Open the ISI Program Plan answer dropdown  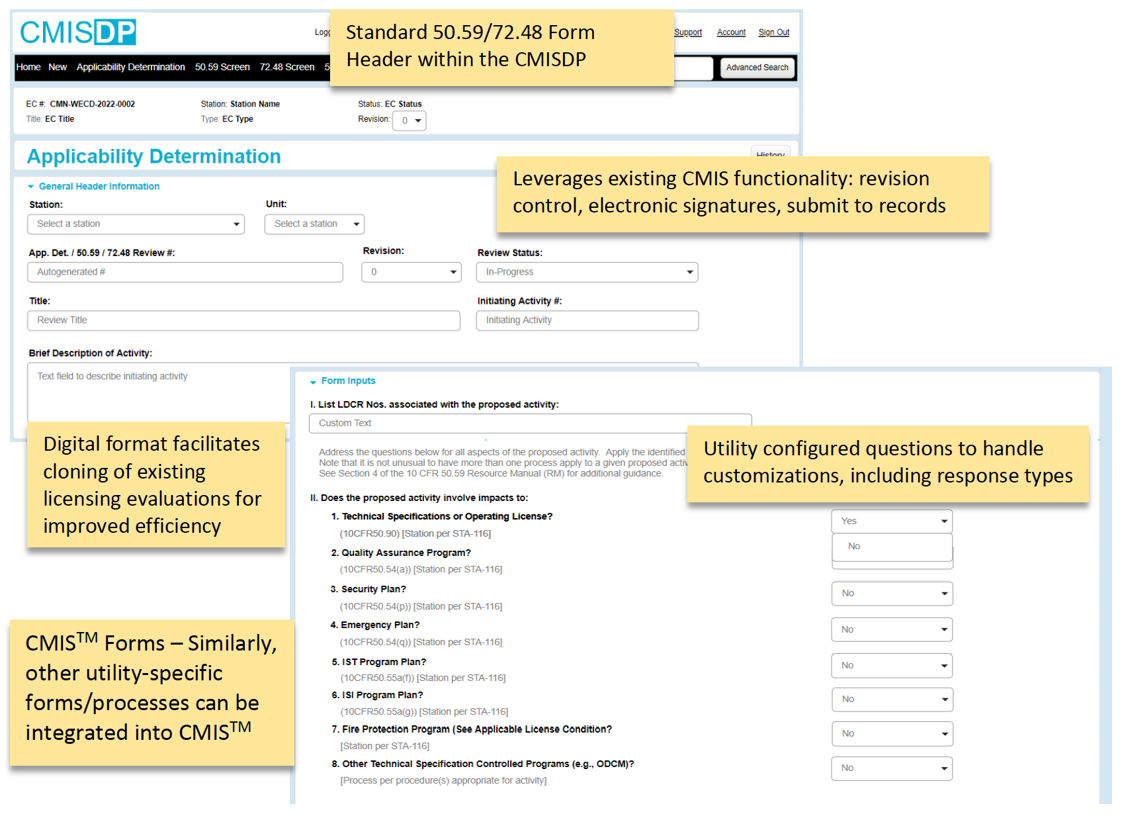tap(892, 699)
